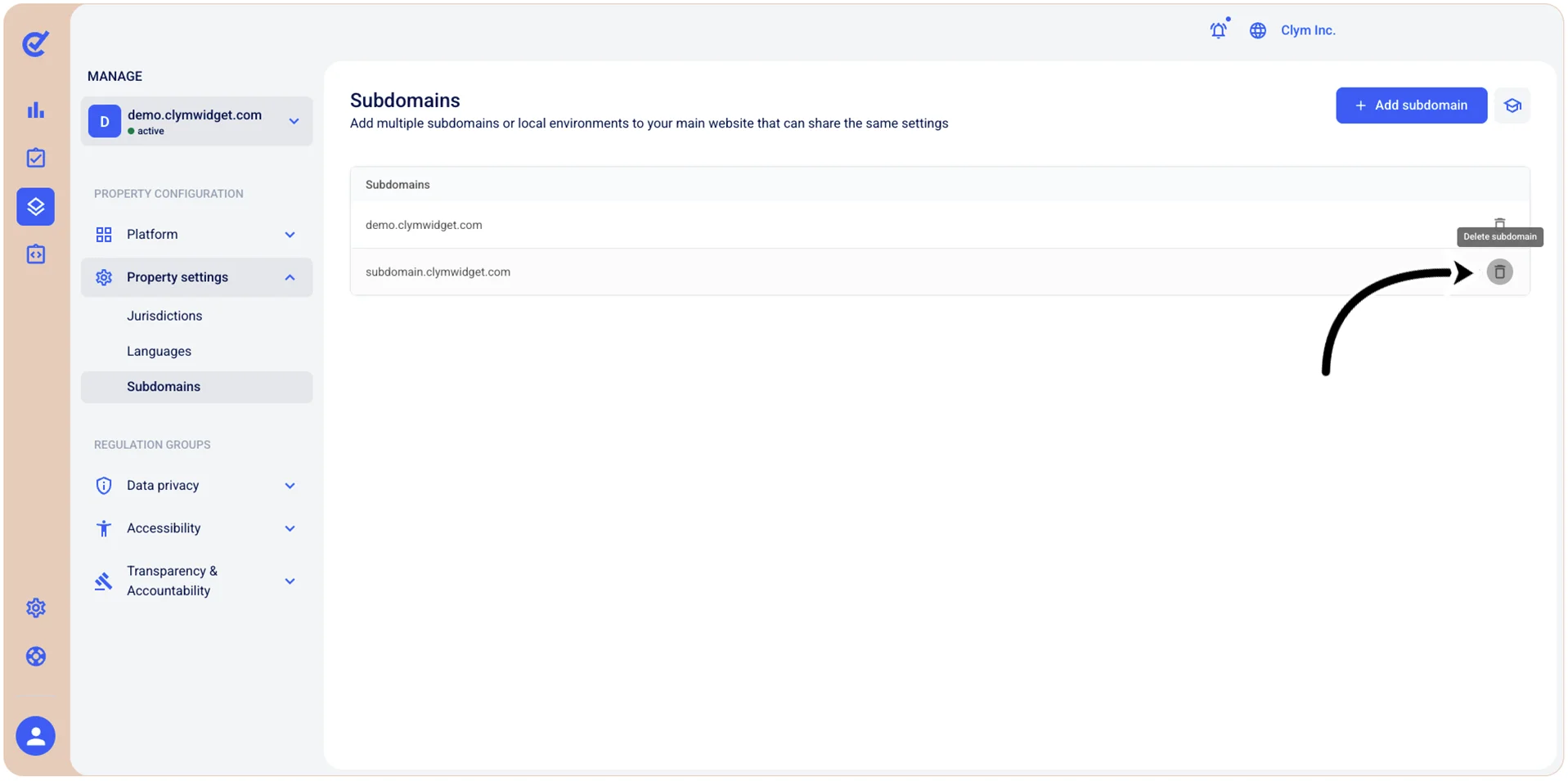Open the globe language selector
This screenshot has height=781, width=1568.
tap(1258, 30)
